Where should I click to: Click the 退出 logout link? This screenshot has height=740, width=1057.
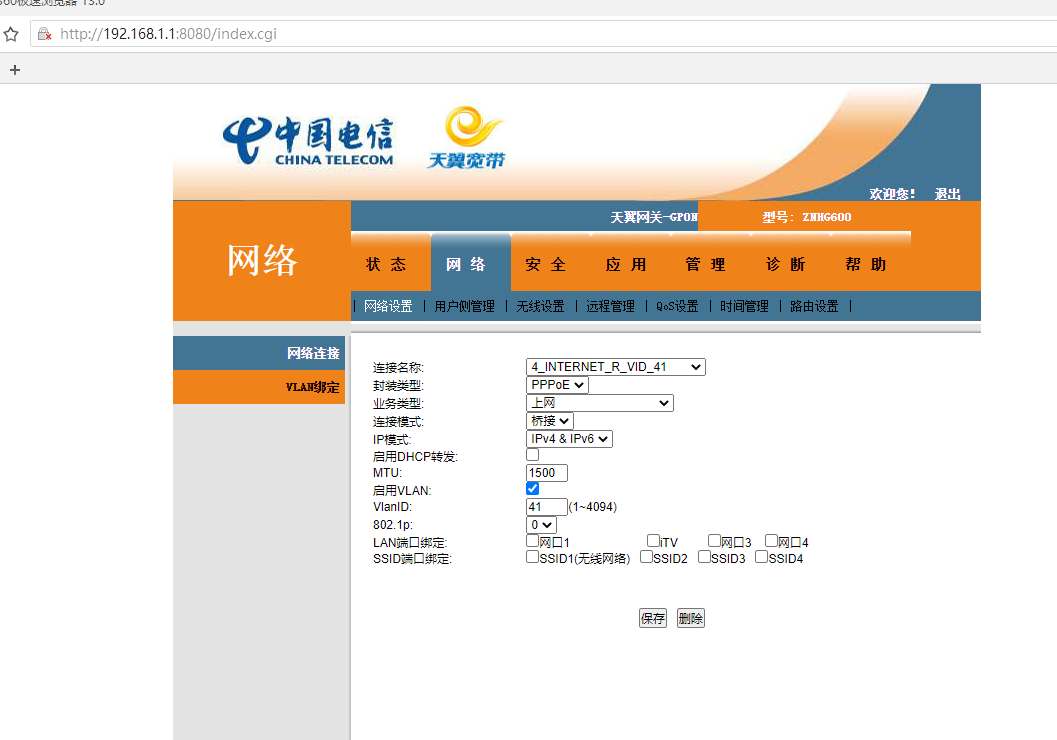pyautogui.click(x=947, y=194)
